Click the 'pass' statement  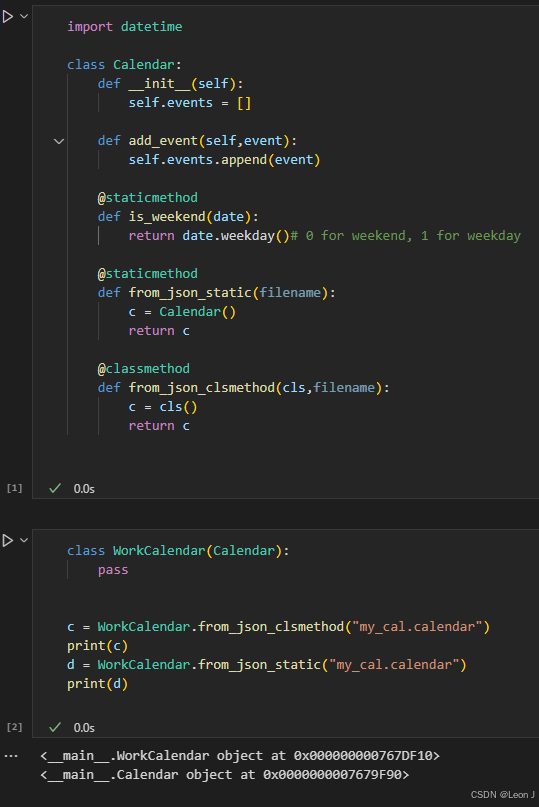click(113, 570)
